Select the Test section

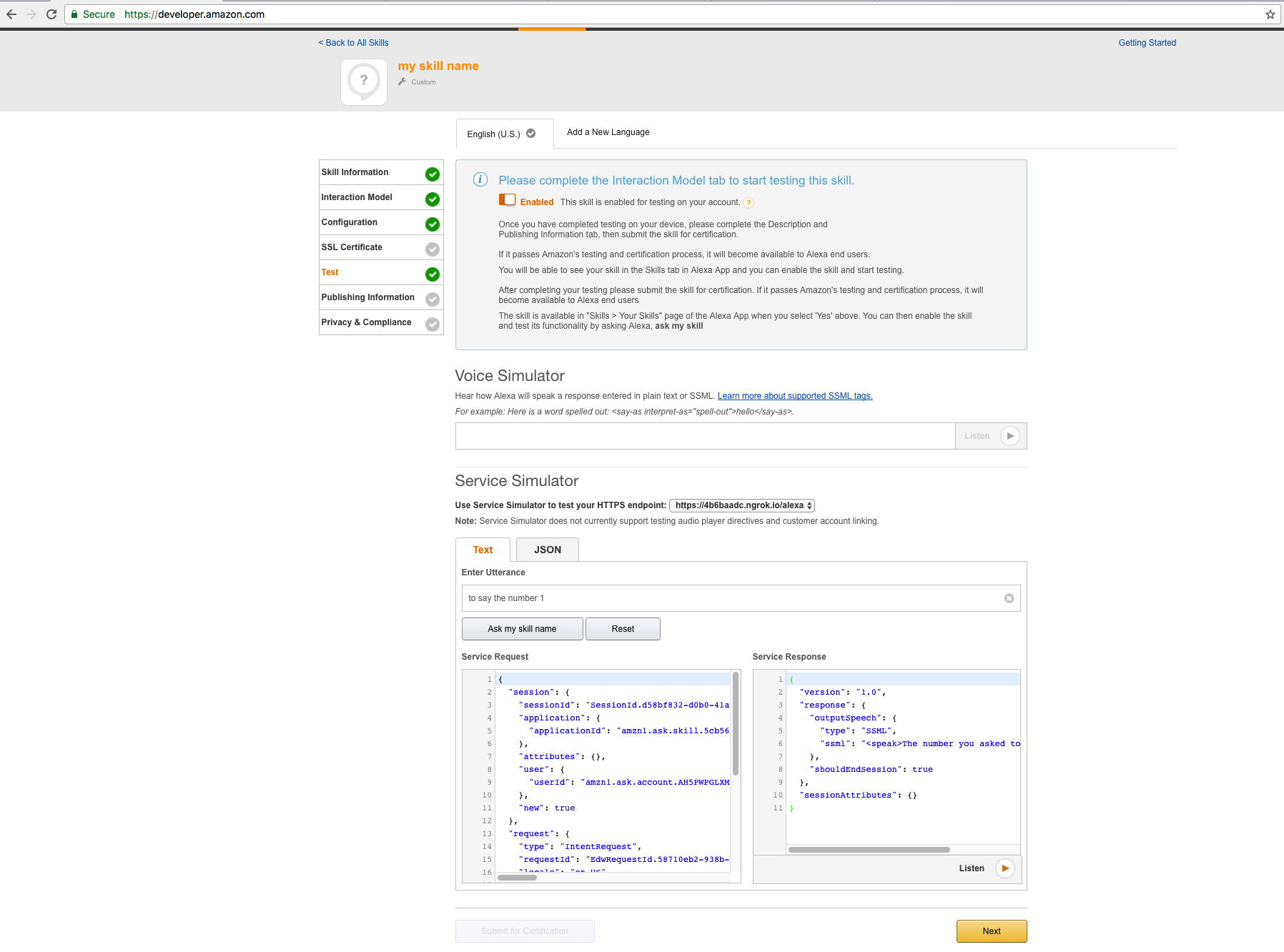click(381, 272)
